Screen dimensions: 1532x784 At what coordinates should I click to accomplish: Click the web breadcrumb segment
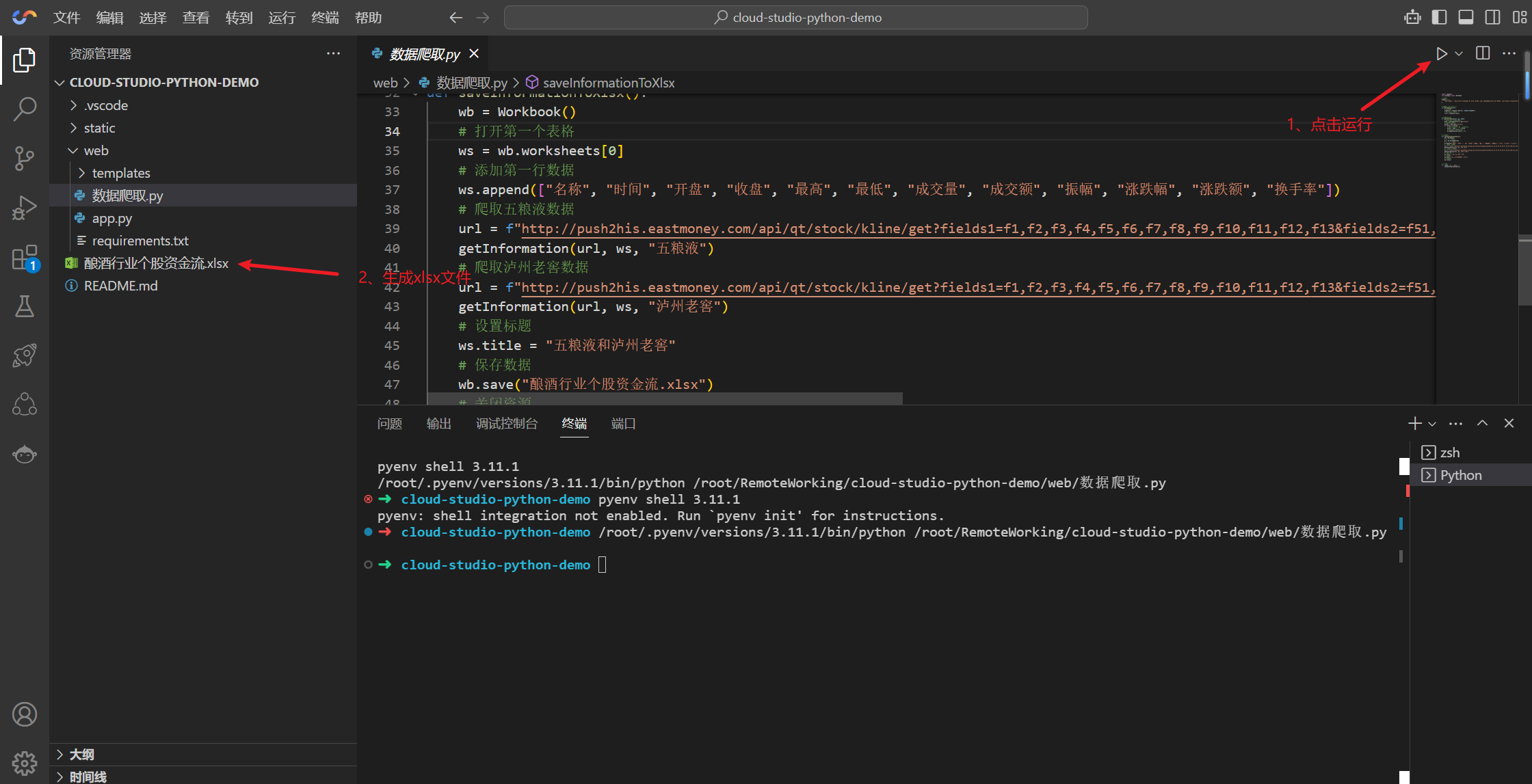click(x=385, y=83)
